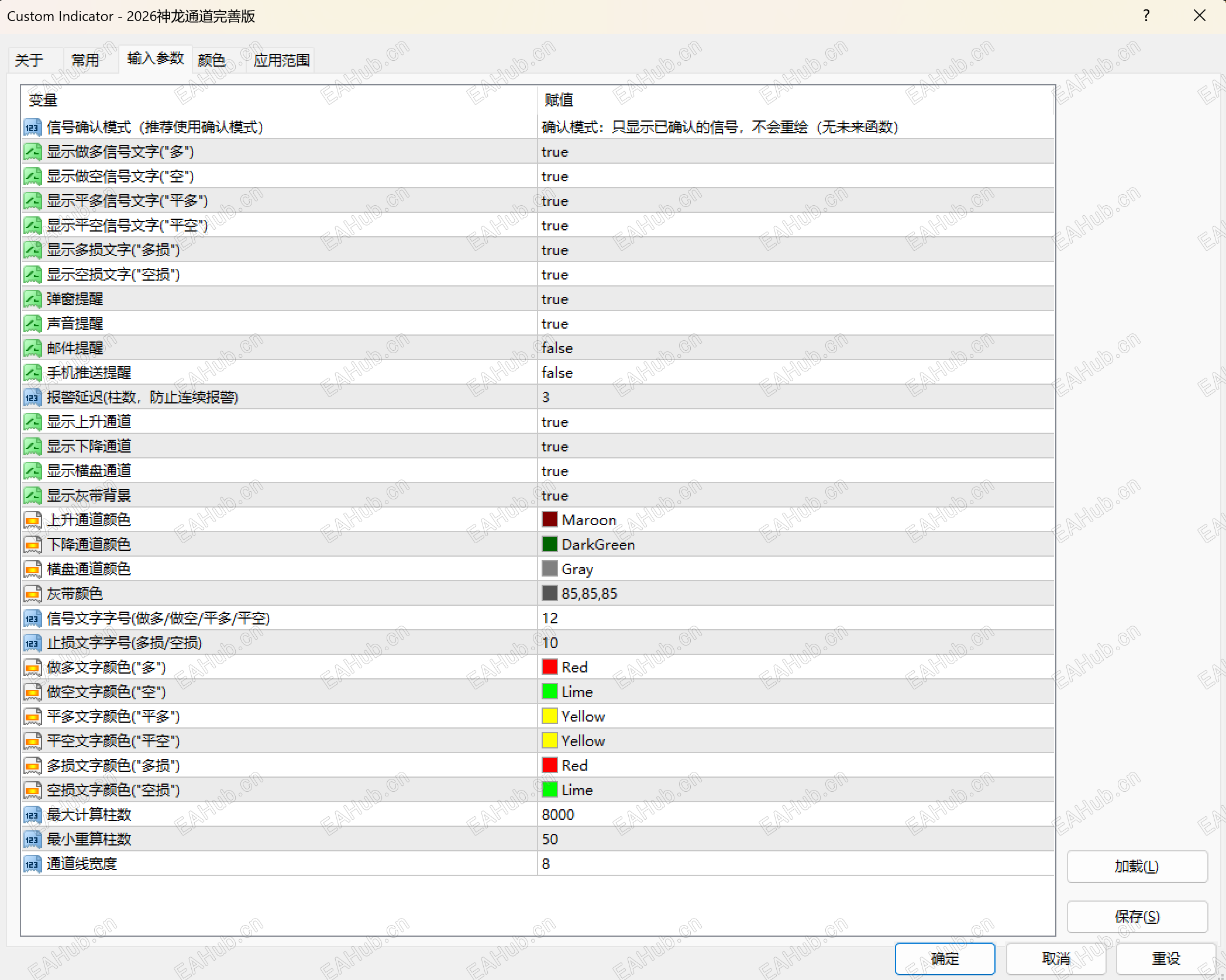The width and height of the screenshot is (1226, 980).
Task: Toggle the 声音提醒 true value
Action: pyautogui.click(x=555, y=324)
